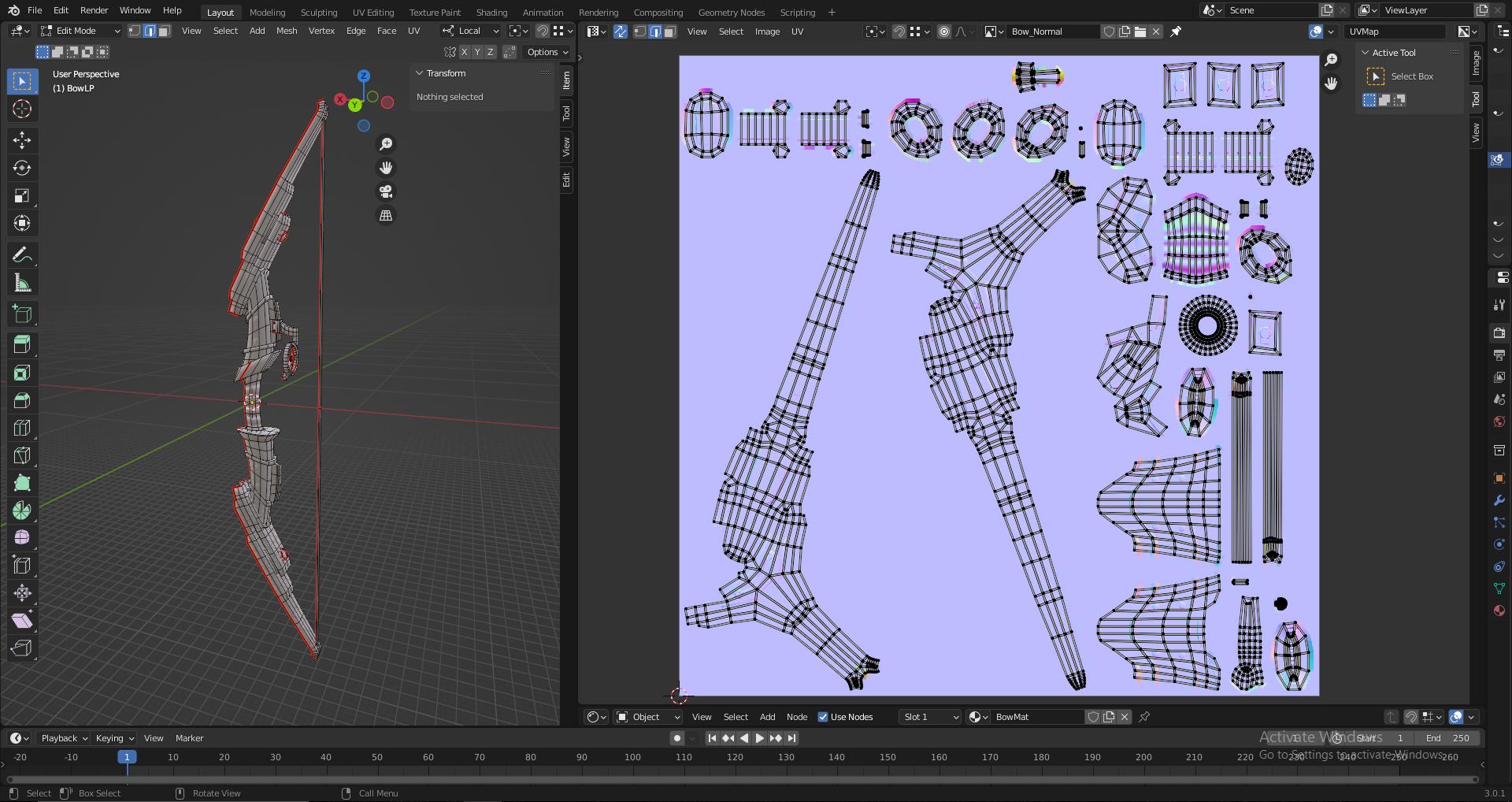Click the blue Z axis gizmo ball
This screenshot has height=802, width=1512.
[x=364, y=76]
